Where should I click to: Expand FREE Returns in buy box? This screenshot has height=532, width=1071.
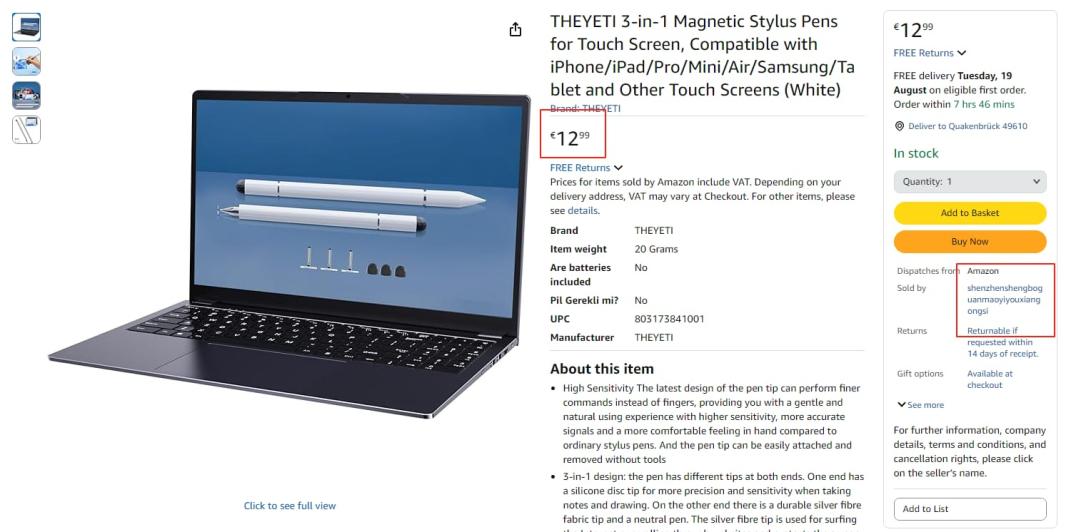click(x=930, y=53)
